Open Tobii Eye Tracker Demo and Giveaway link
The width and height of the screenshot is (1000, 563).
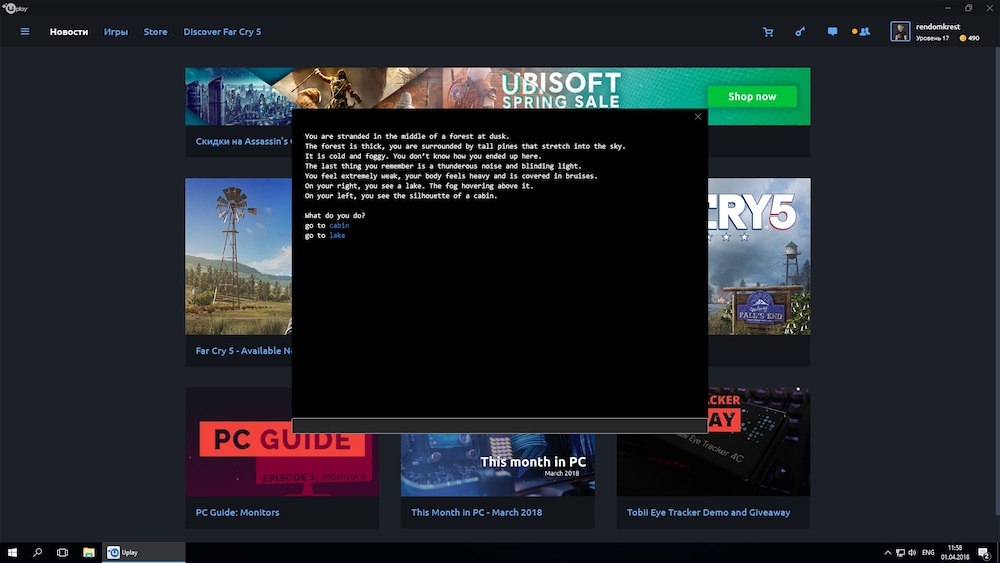pyautogui.click(x=709, y=512)
